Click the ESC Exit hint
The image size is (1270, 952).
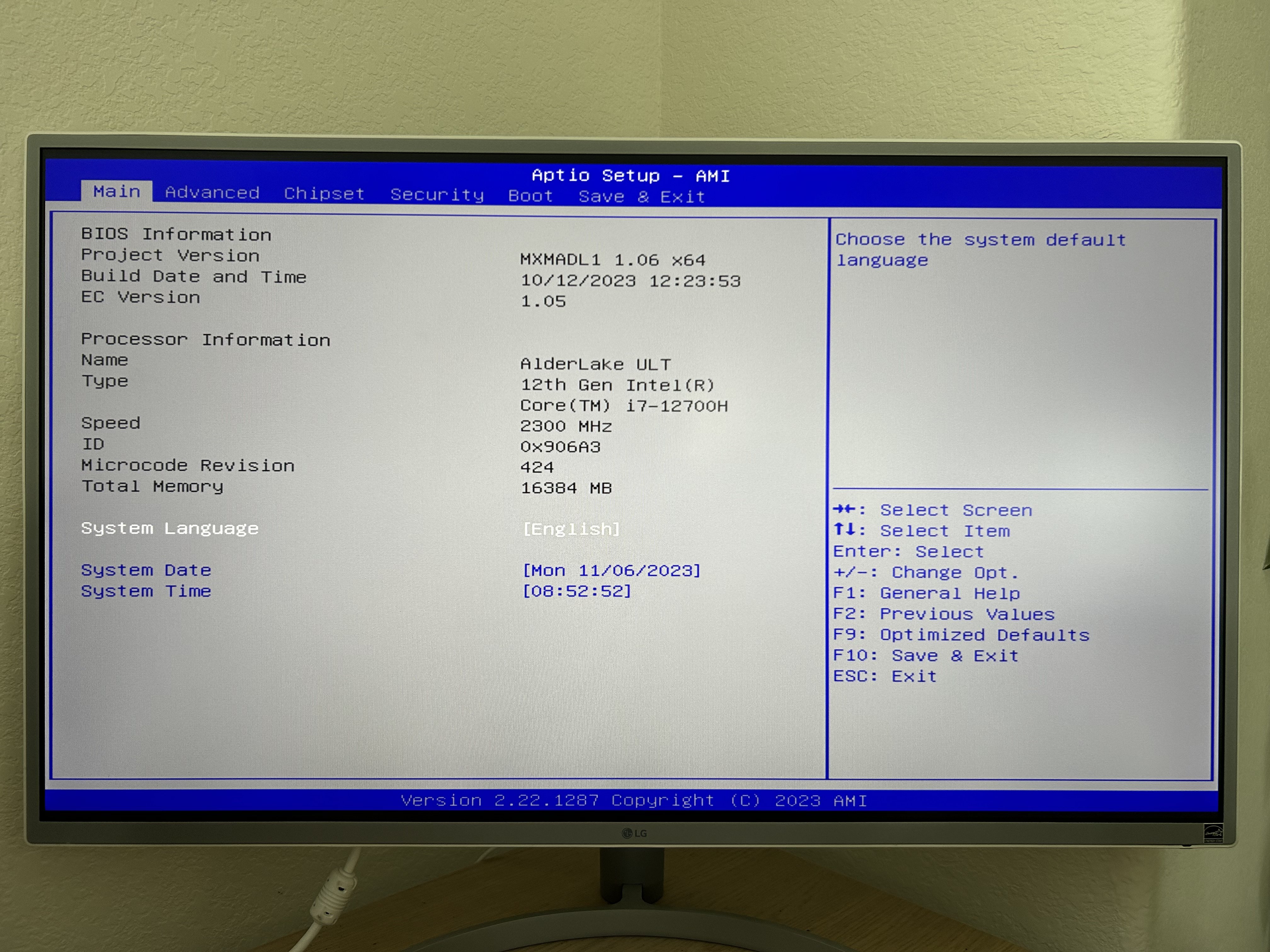coord(884,677)
